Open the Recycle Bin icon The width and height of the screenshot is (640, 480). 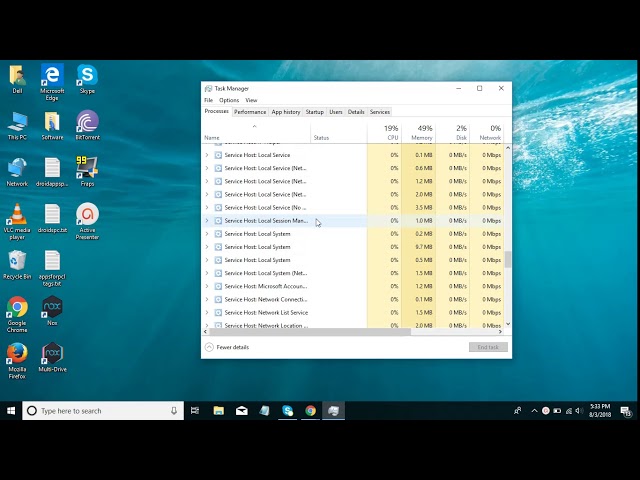point(17,265)
